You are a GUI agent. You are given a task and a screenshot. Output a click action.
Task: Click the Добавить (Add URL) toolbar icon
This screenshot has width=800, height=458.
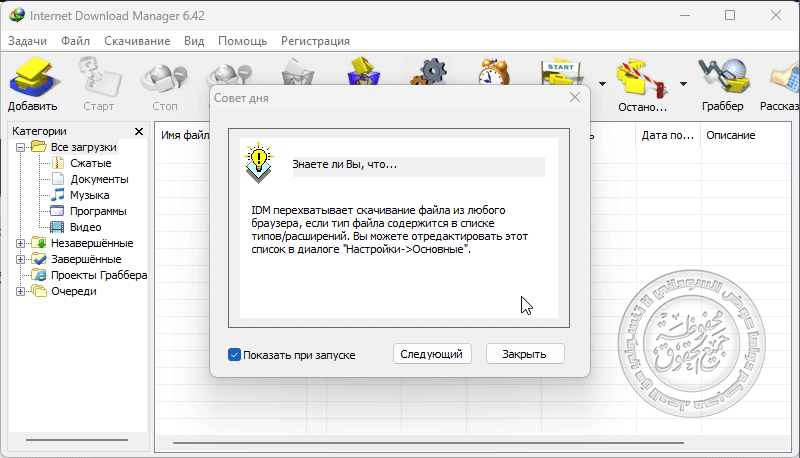33,84
